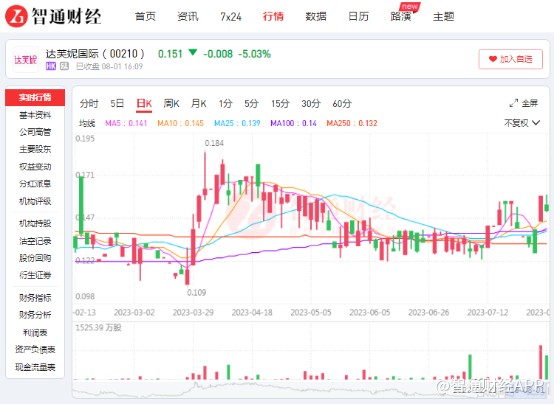The width and height of the screenshot is (554, 405).
Task: Switch chart to 1分 interval
Action: 225,104
